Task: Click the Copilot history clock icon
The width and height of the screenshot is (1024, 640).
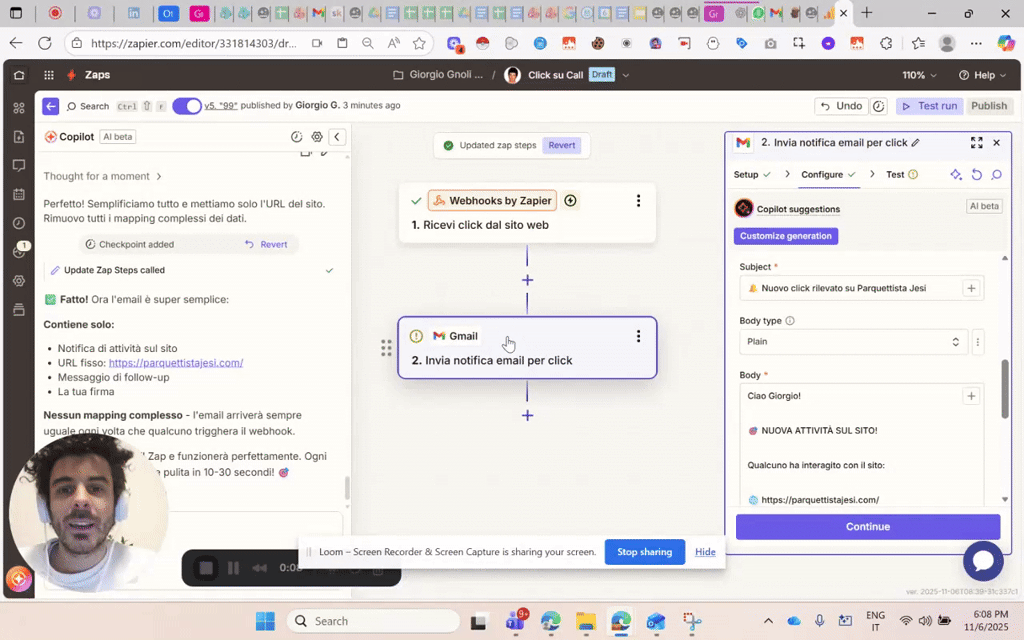Action: [297, 137]
